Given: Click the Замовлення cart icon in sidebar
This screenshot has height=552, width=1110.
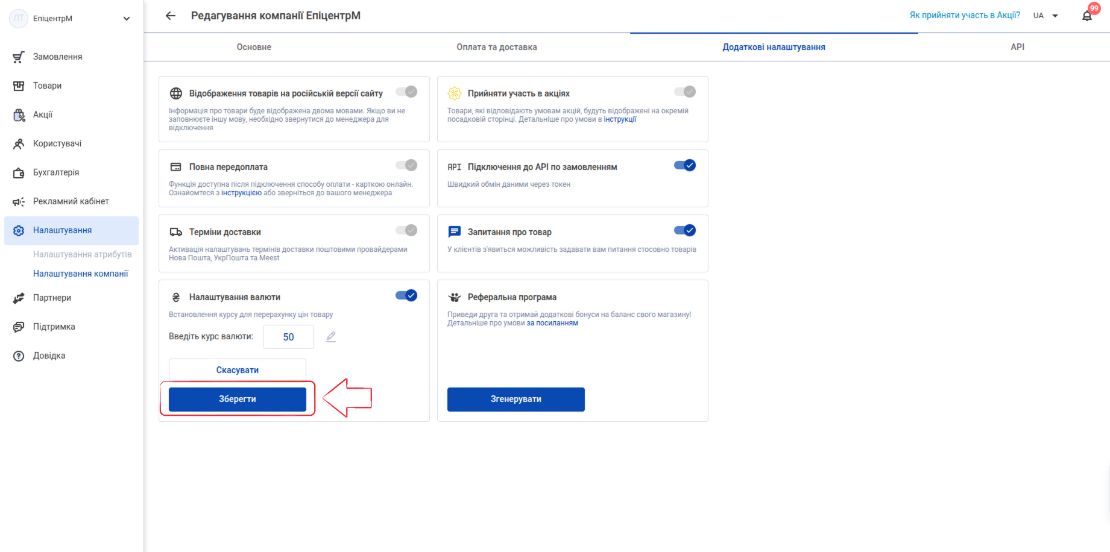Looking at the screenshot, I should pyautogui.click(x=19, y=57).
